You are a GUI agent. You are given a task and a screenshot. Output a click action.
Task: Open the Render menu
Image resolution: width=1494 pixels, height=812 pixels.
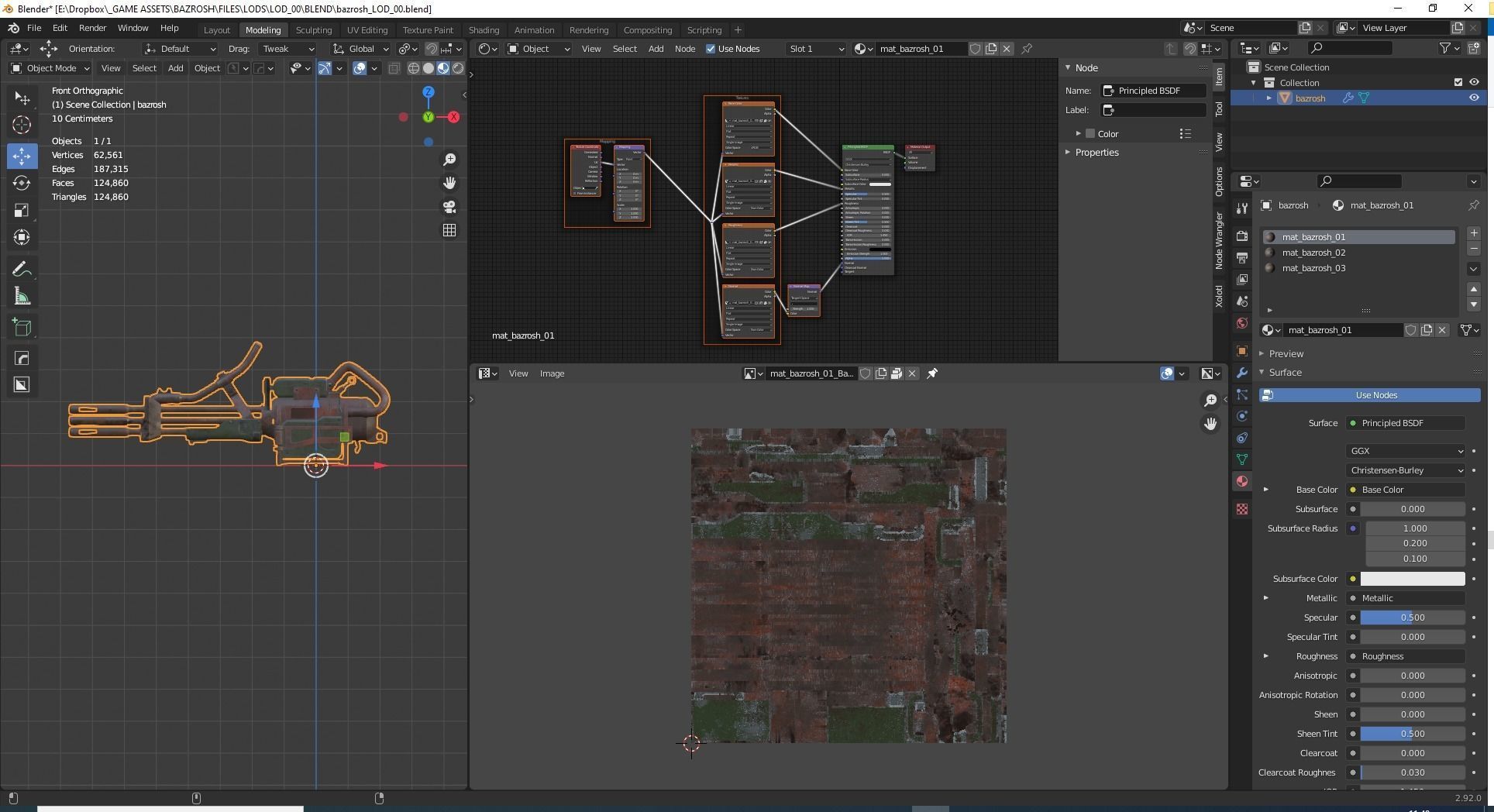click(x=92, y=28)
